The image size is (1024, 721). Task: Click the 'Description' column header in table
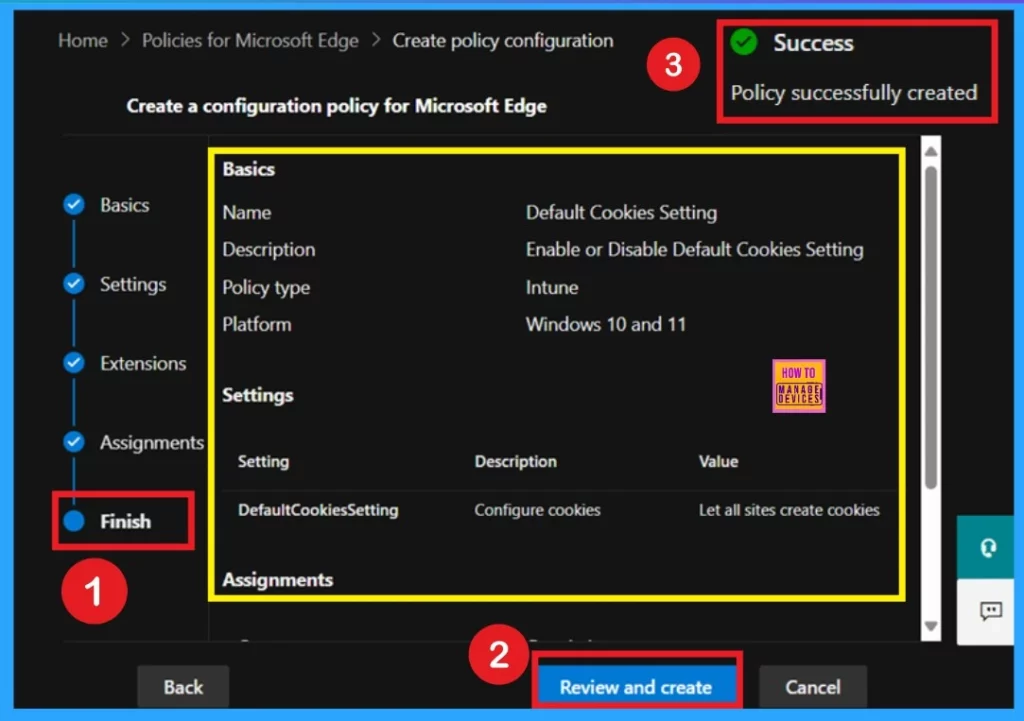[x=515, y=462]
